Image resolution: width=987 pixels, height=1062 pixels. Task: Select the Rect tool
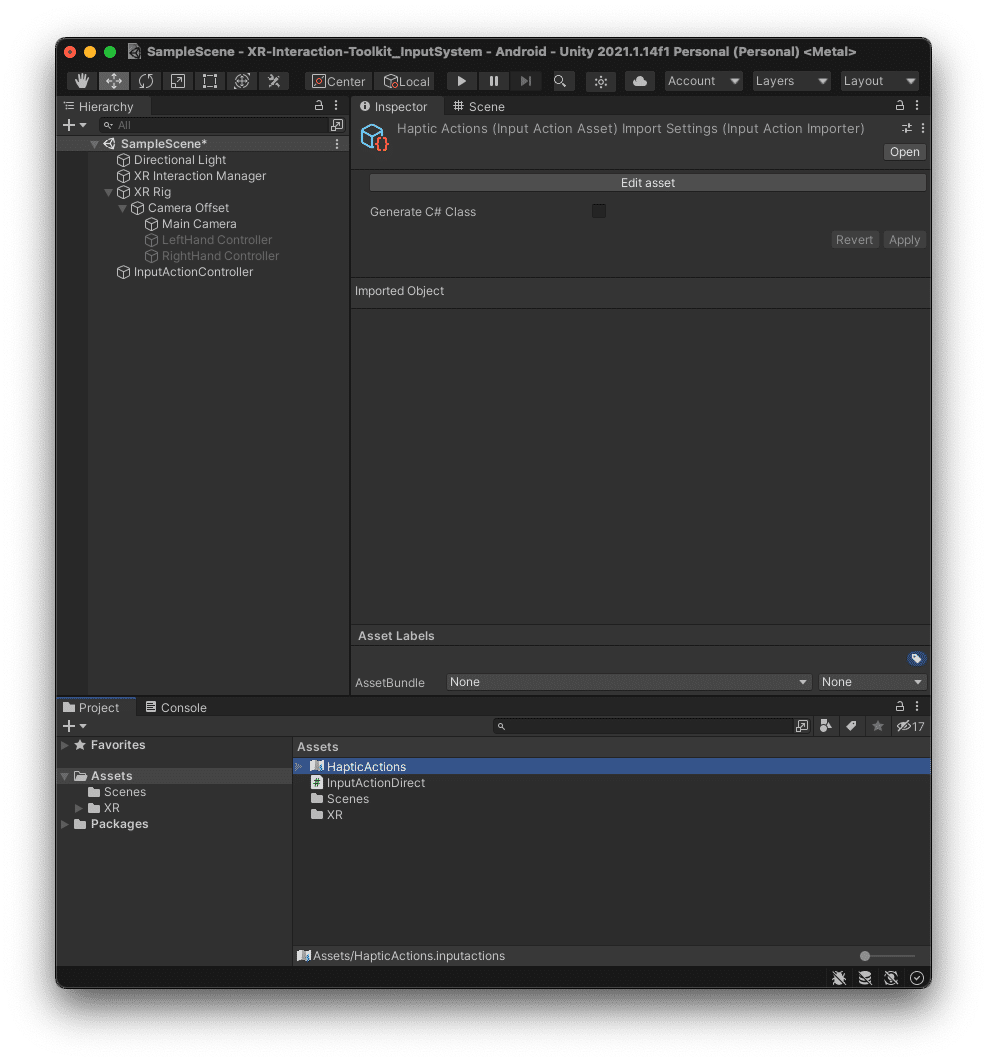click(x=210, y=81)
